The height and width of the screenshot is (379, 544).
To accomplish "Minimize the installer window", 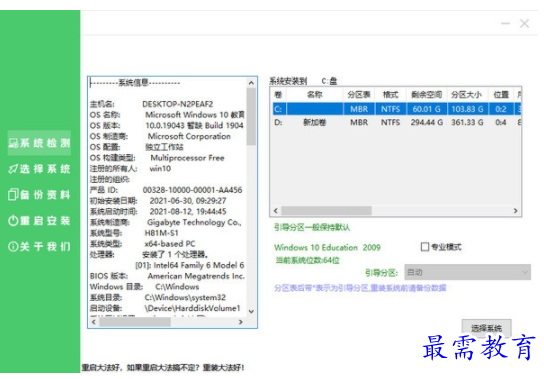I will click(x=505, y=24).
